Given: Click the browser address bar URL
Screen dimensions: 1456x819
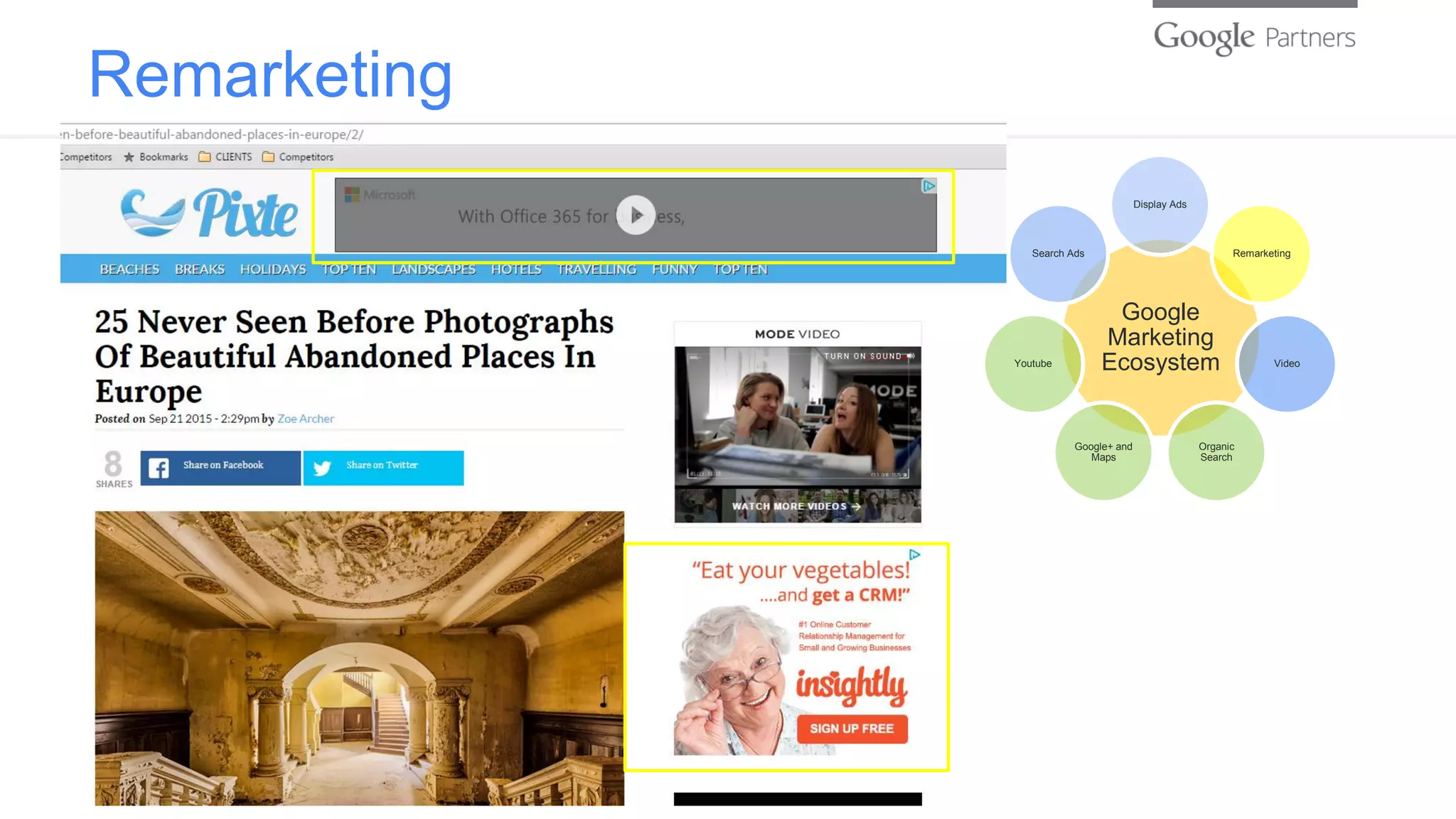Looking at the screenshot, I should [212, 134].
